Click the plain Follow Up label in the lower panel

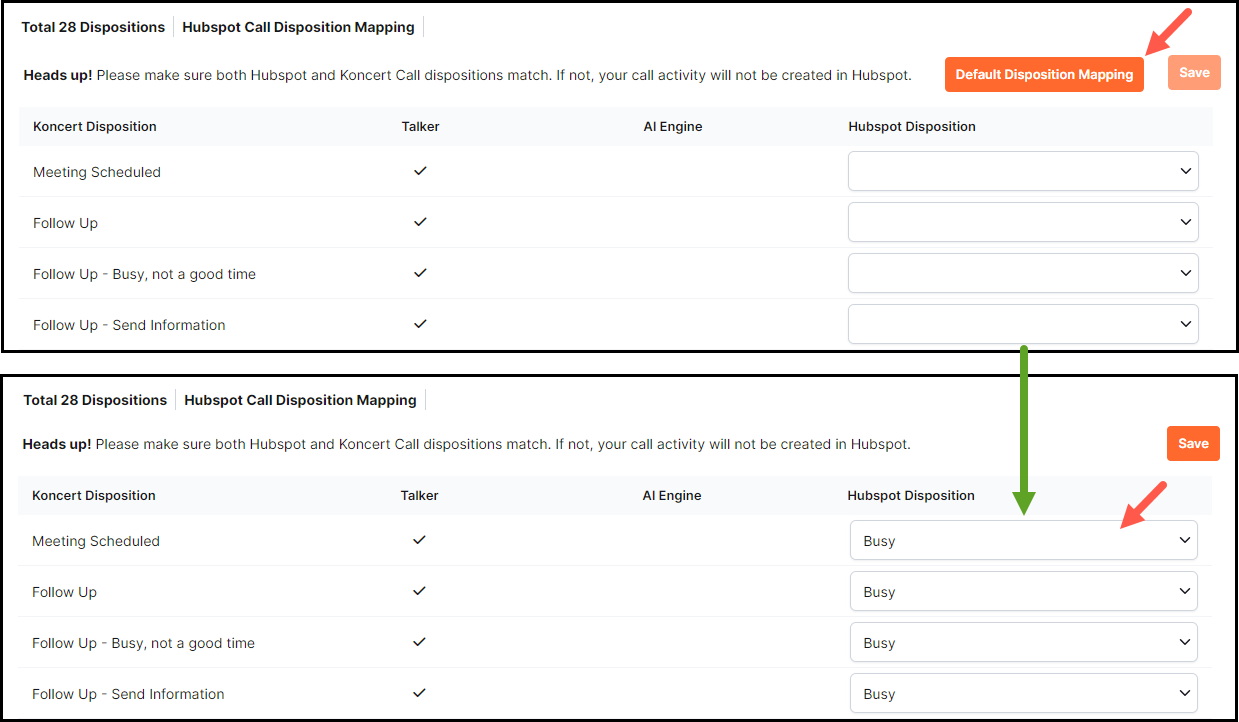click(64, 592)
